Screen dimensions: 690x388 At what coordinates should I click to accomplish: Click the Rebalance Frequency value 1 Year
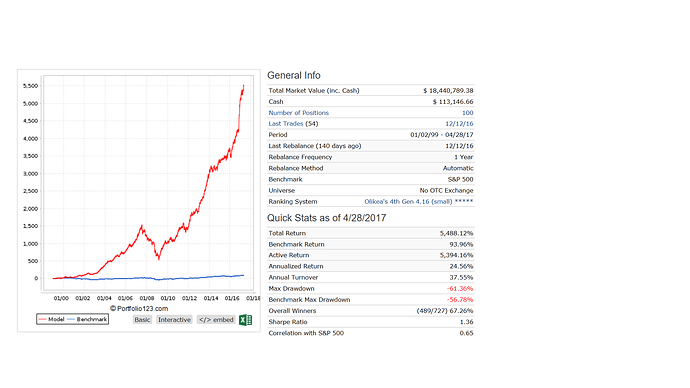point(464,157)
